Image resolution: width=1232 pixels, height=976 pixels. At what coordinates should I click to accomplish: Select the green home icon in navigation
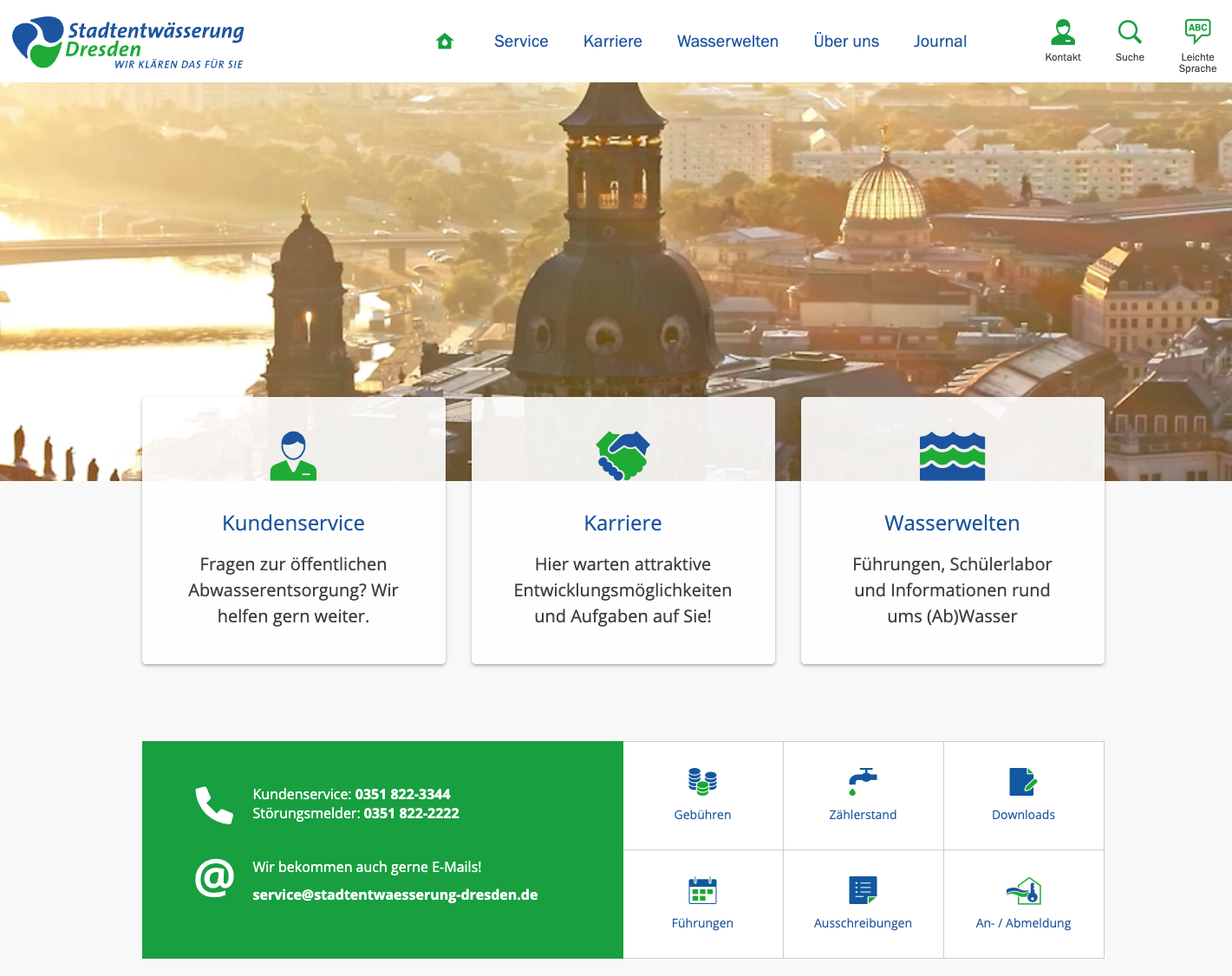pyautogui.click(x=445, y=40)
